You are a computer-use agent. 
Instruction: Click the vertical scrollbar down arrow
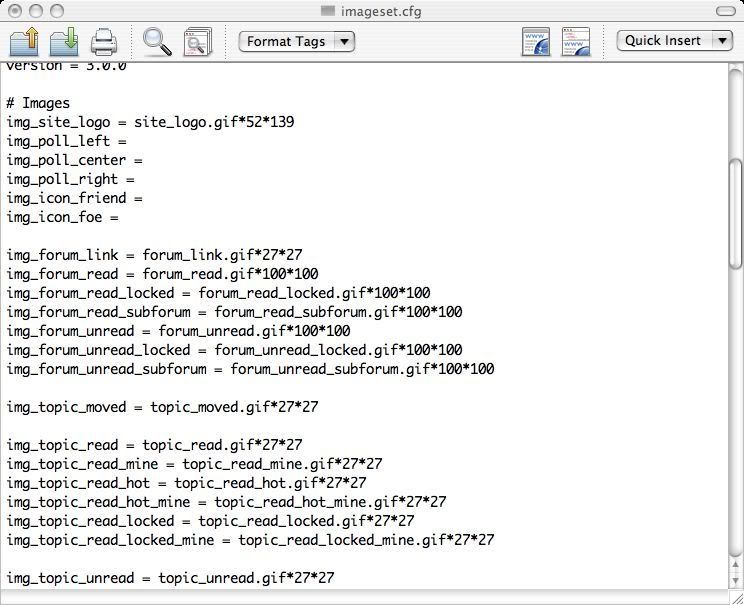point(736,580)
